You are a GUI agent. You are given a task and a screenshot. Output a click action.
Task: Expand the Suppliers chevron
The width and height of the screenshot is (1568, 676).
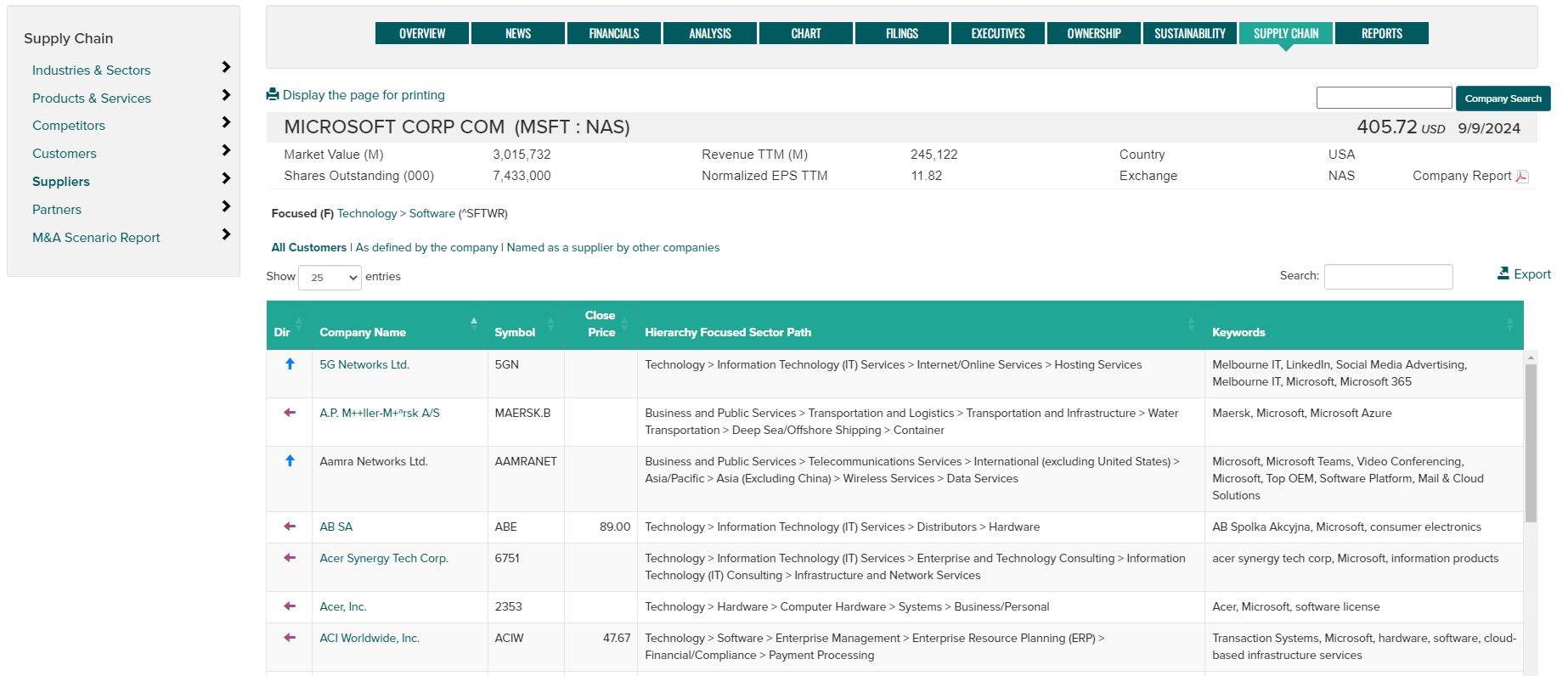[226, 178]
